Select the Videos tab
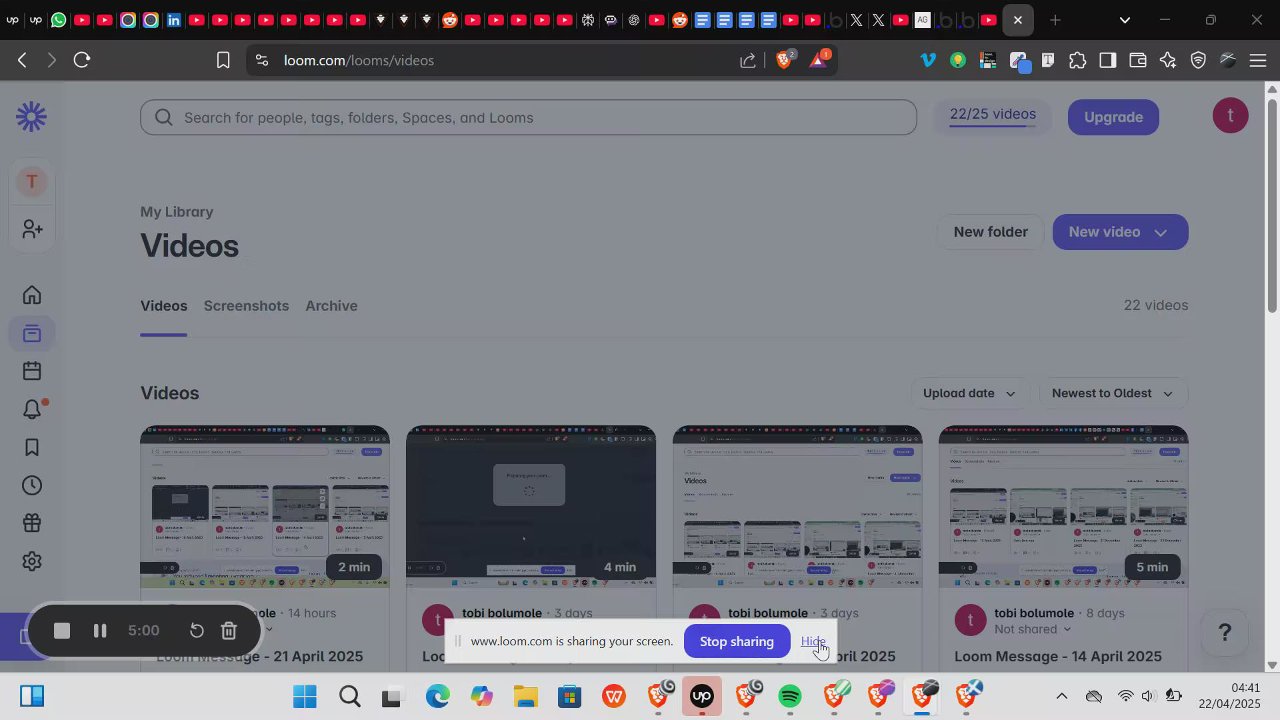The width and height of the screenshot is (1280, 720). (x=163, y=306)
